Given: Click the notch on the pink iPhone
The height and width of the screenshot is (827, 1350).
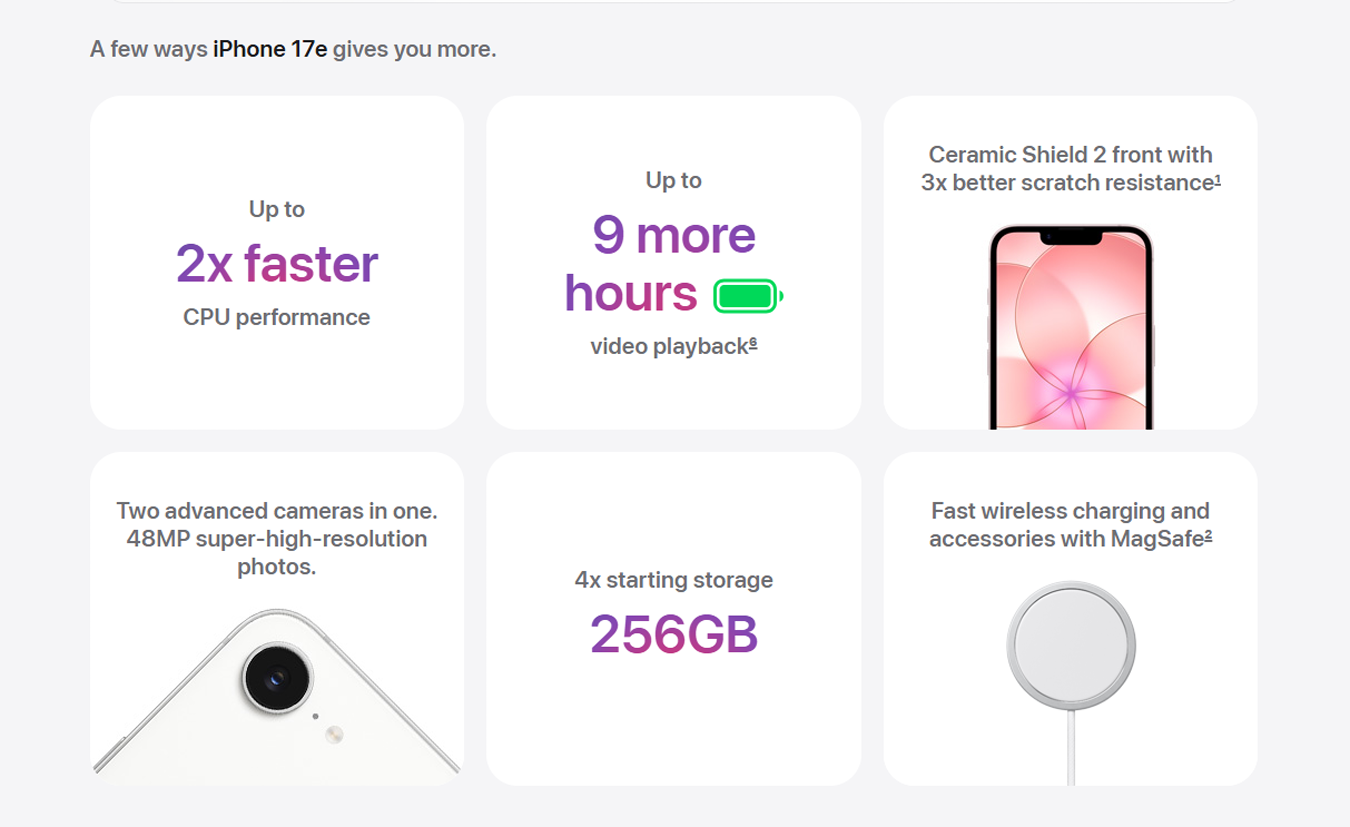Looking at the screenshot, I should click(x=1070, y=238).
